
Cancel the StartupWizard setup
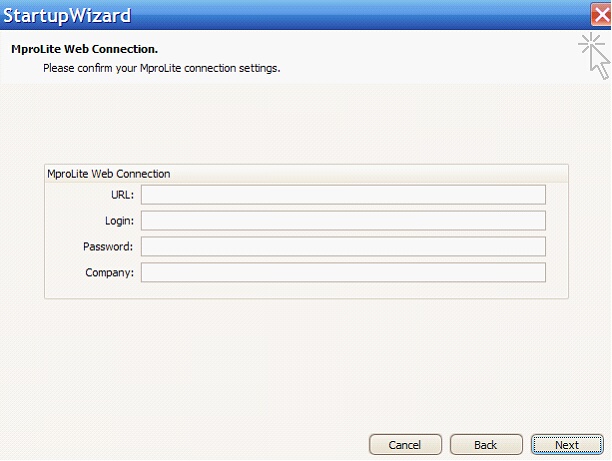pos(405,445)
